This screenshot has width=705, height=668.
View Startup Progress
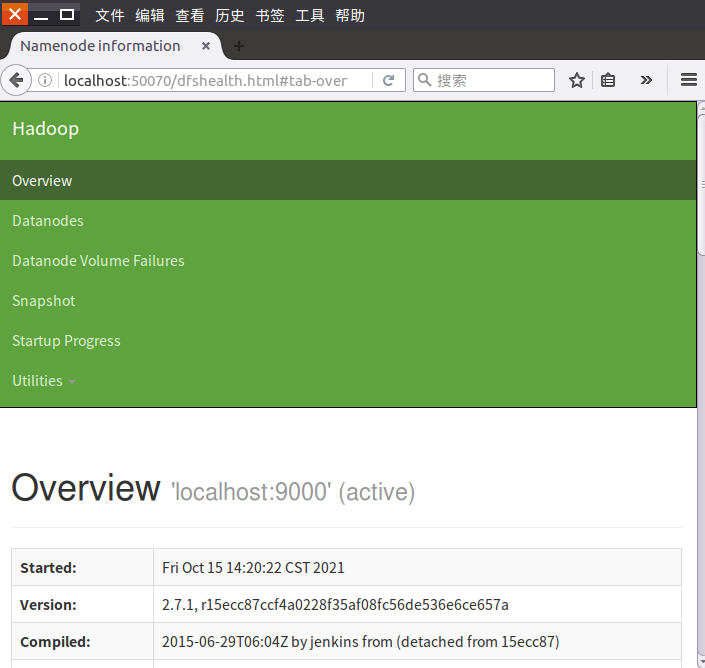pyautogui.click(x=66, y=341)
